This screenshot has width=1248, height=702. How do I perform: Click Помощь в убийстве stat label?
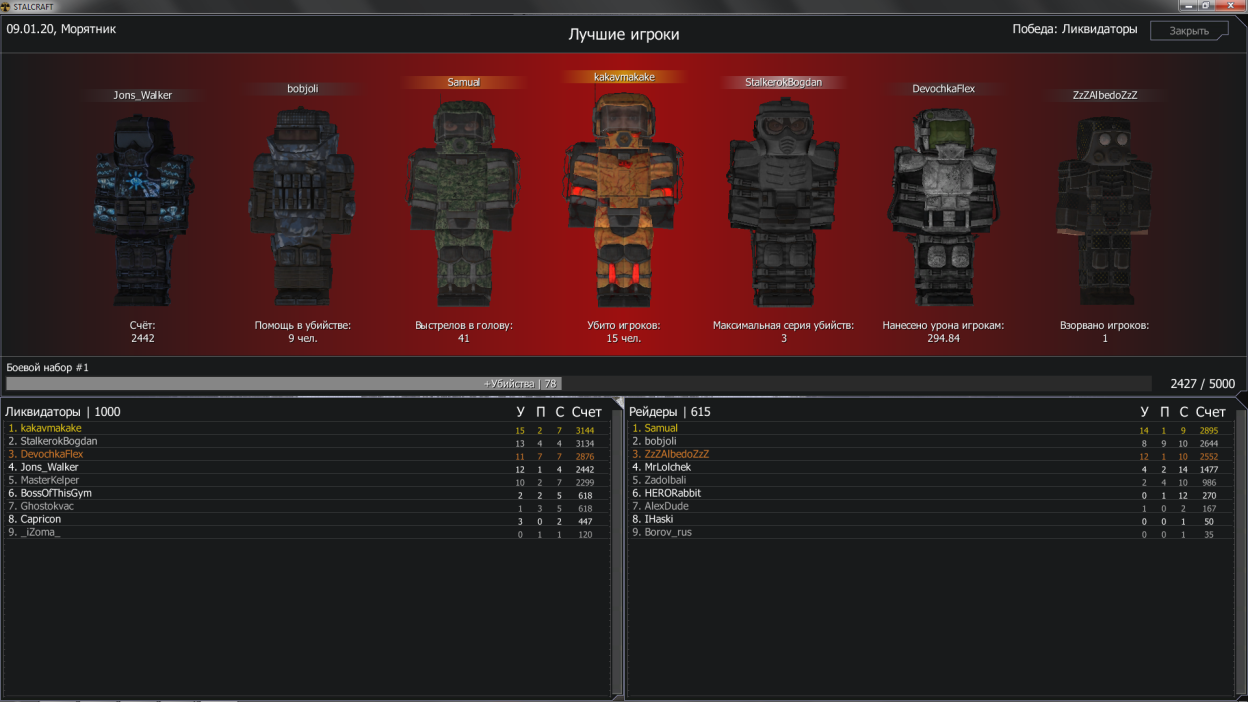303,325
